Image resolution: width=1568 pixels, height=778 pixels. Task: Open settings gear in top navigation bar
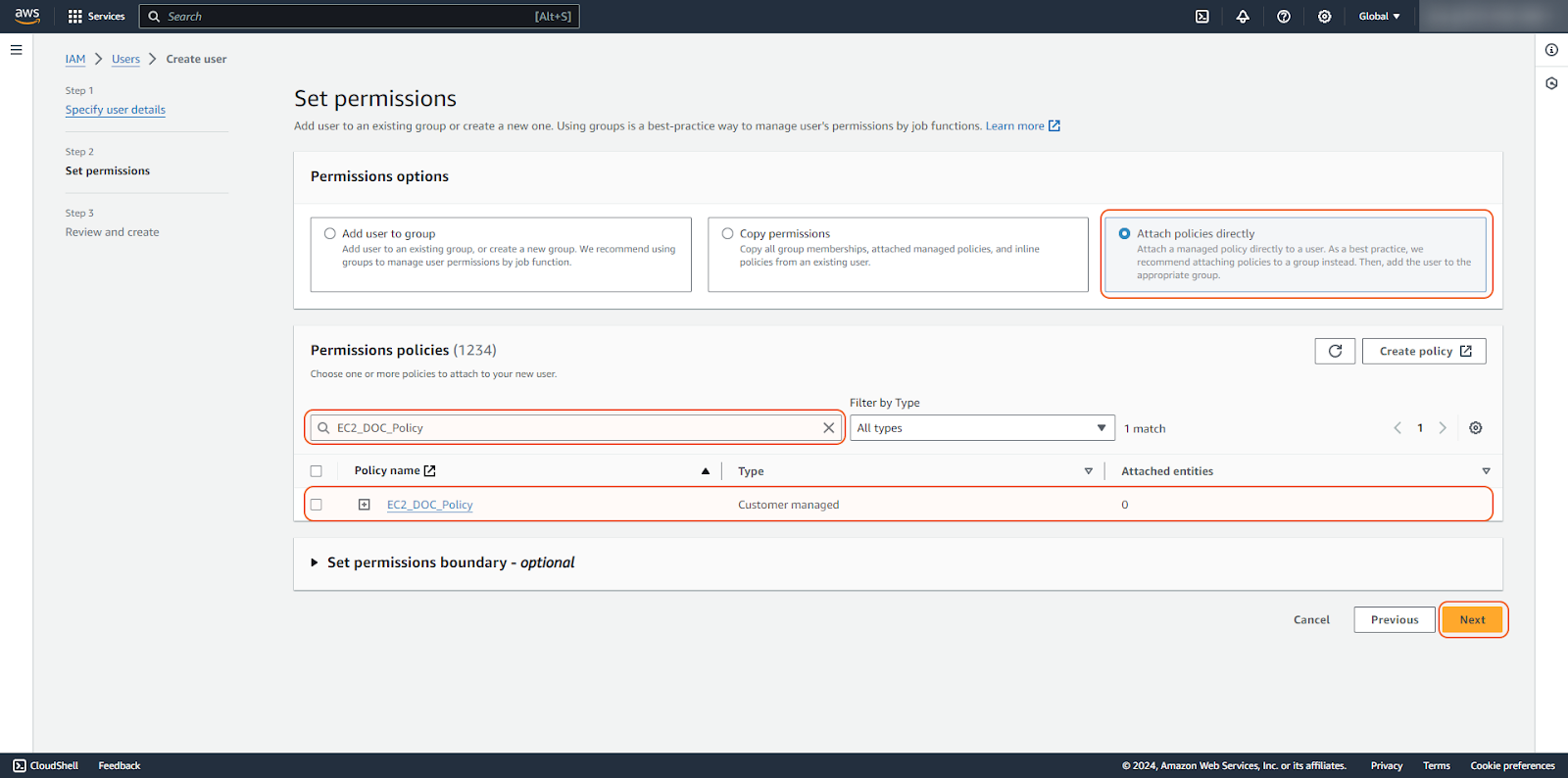1324,17
